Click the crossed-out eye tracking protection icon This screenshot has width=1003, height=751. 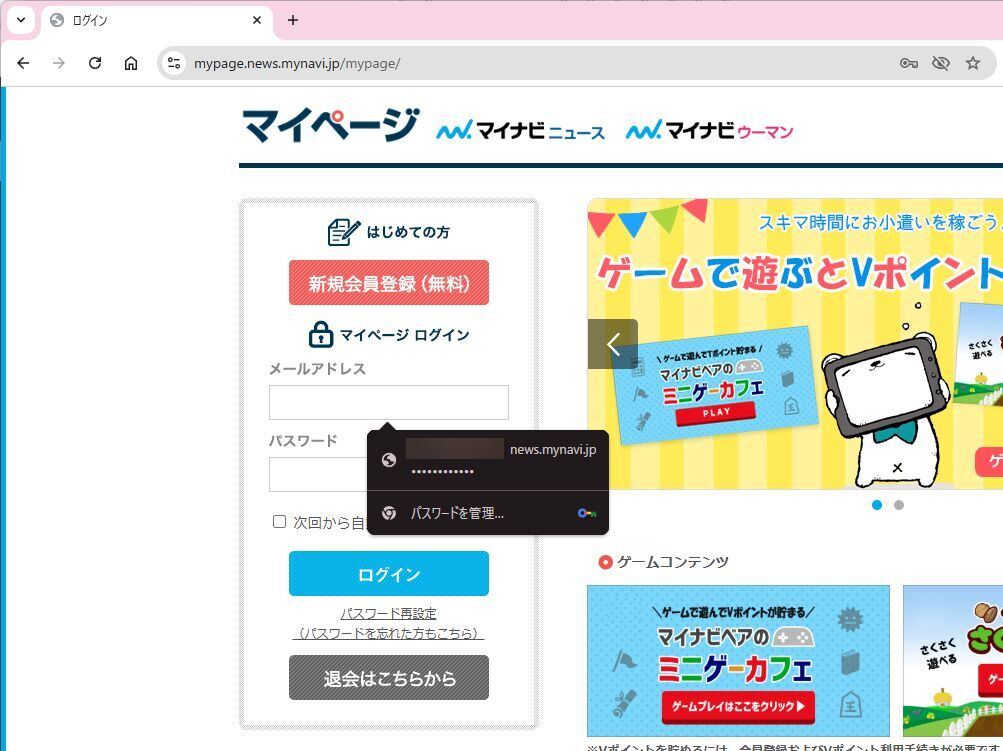(x=940, y=63)
